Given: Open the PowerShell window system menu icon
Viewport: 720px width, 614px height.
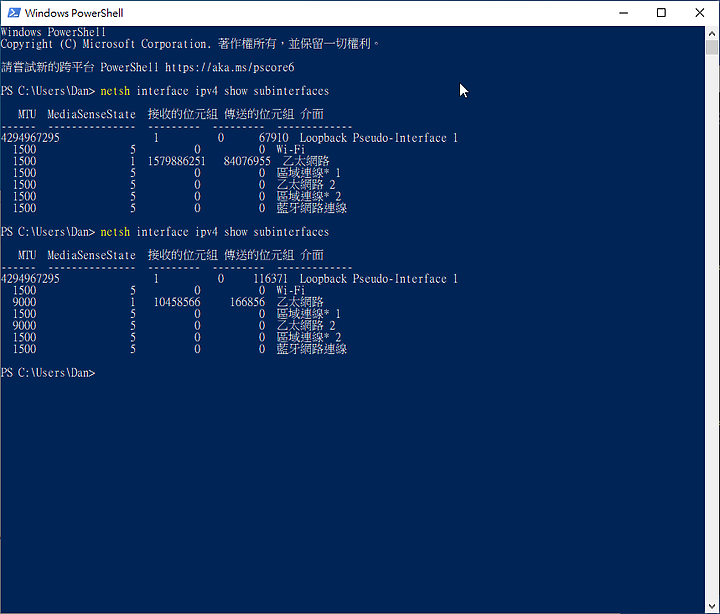Looking at the screenshot, I should click(14, 13).
